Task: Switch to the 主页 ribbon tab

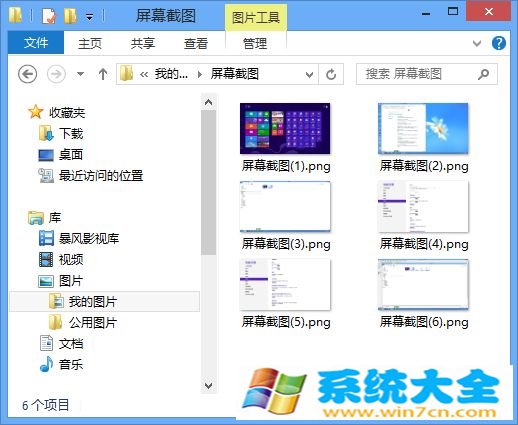Action: coord(90,43)
